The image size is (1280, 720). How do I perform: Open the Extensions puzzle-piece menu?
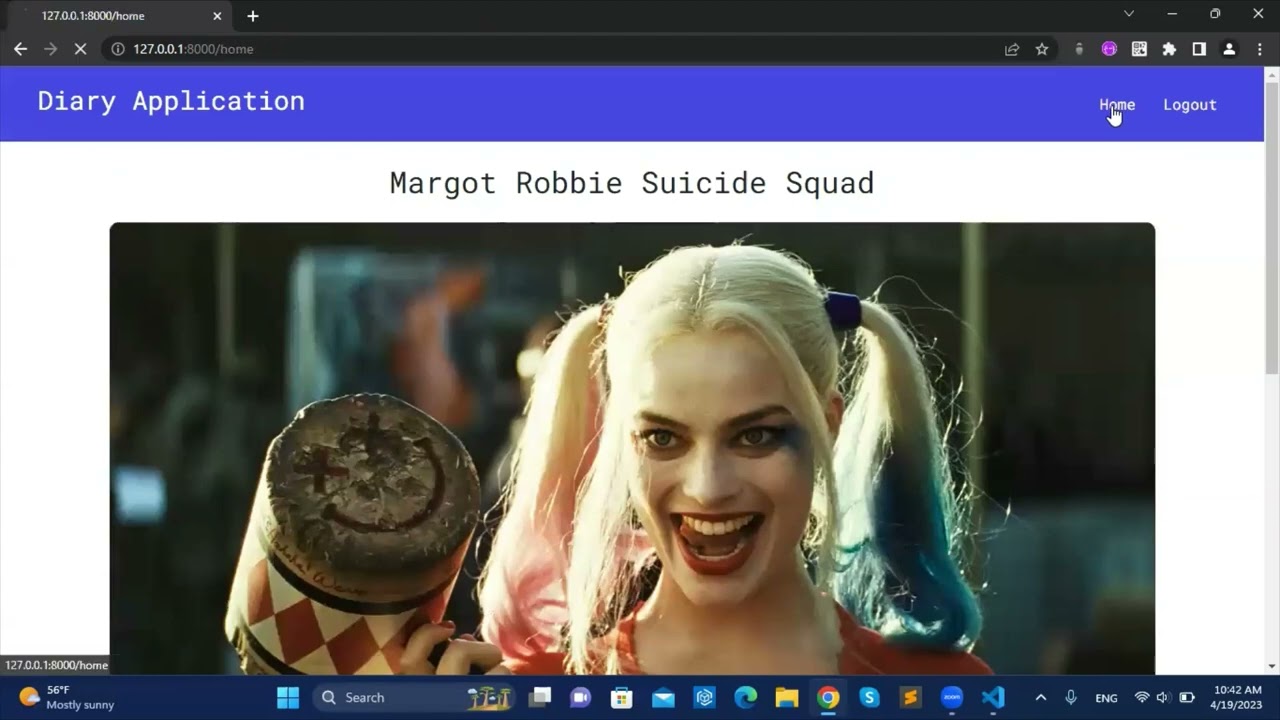click(1169, 49)
